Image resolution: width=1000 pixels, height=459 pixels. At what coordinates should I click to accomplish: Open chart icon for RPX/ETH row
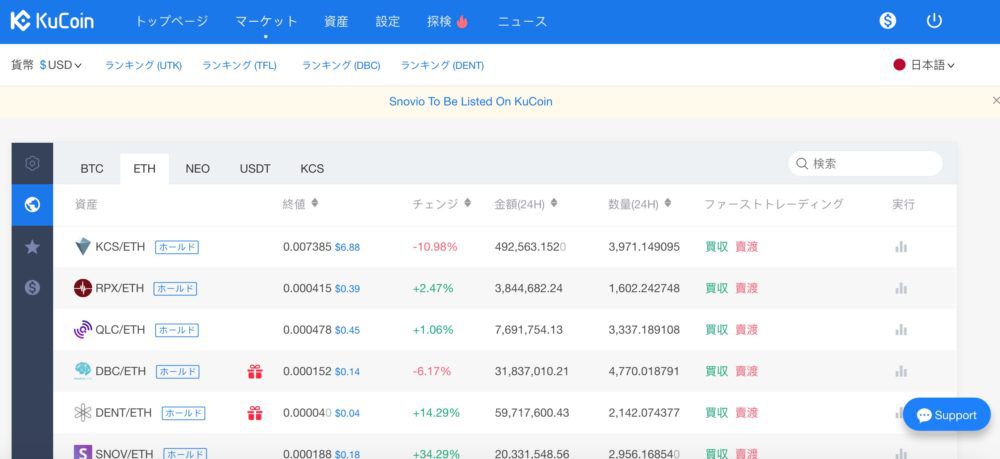coord(901,288)
